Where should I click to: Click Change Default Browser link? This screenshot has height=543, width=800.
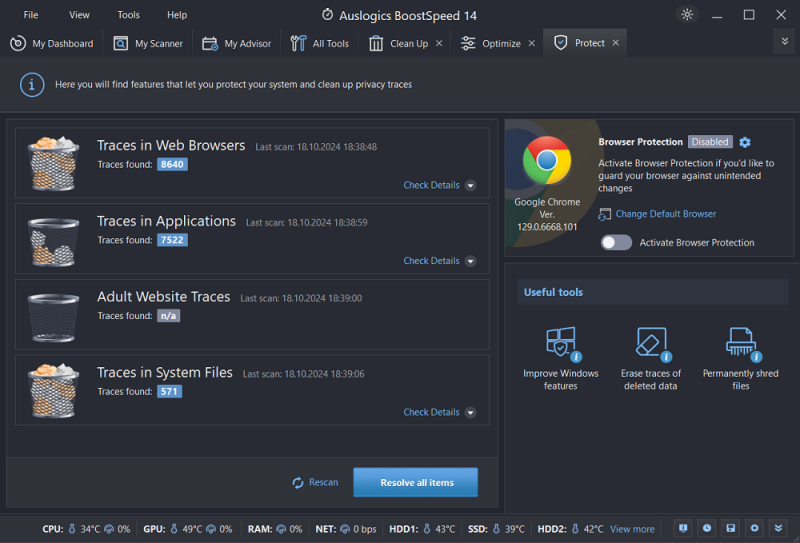pyautogui.click(x=665, y=214)
